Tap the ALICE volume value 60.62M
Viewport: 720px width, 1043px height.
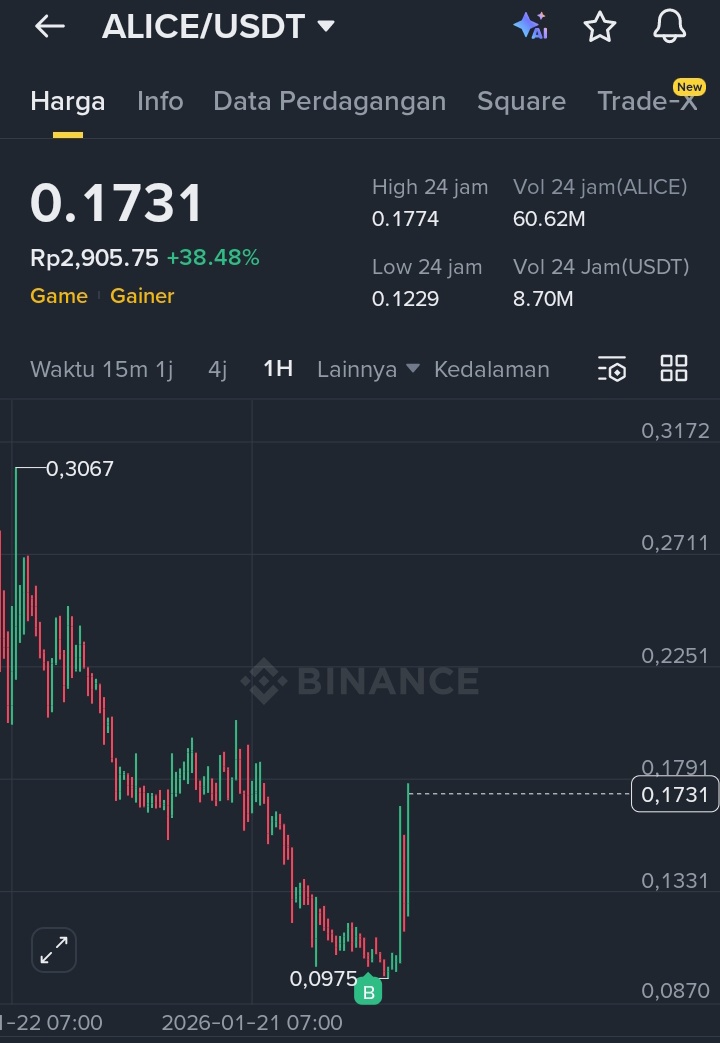[x=549, y=219]
